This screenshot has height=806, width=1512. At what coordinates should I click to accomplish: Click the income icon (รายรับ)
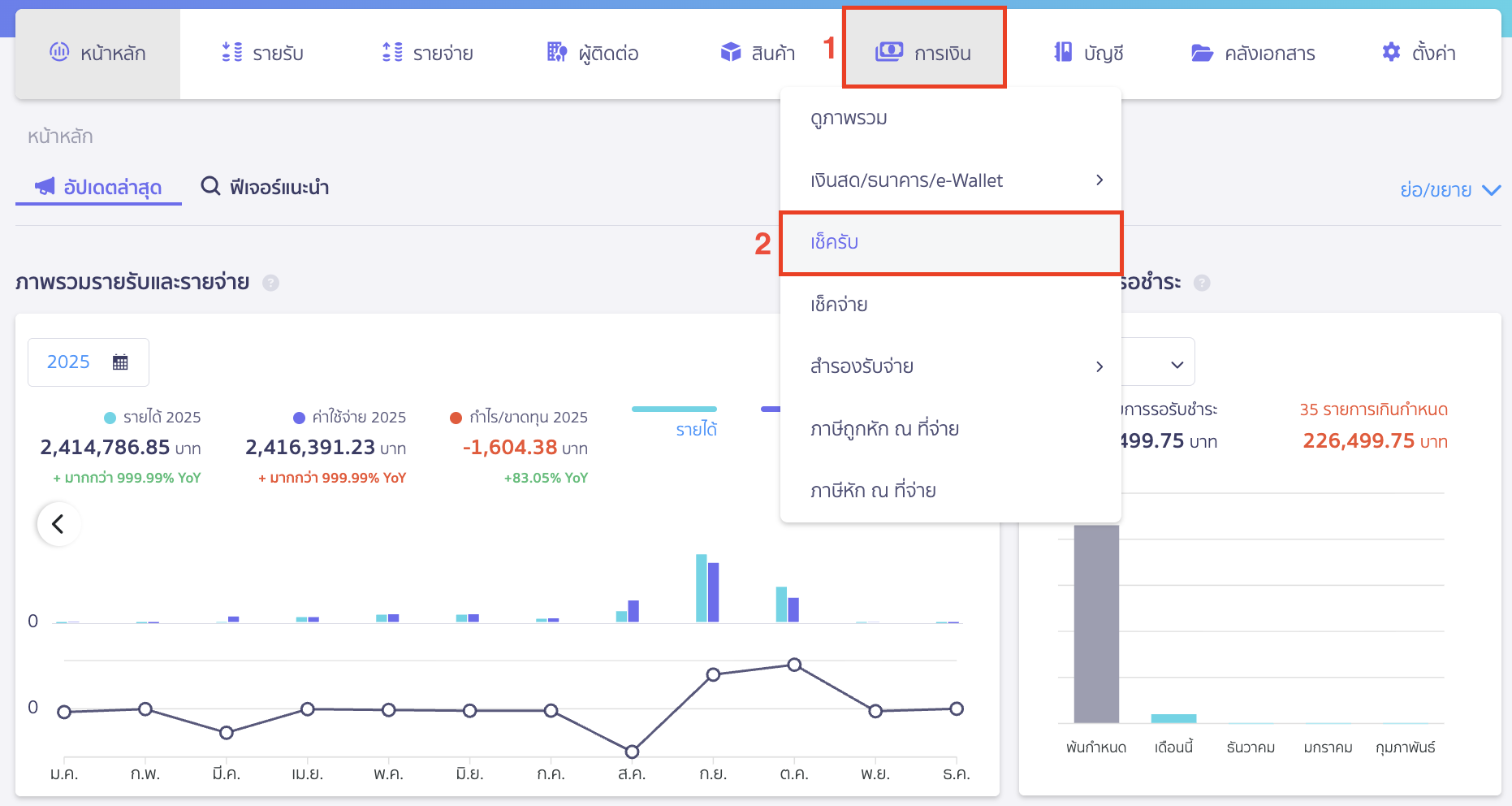point(232,53)
